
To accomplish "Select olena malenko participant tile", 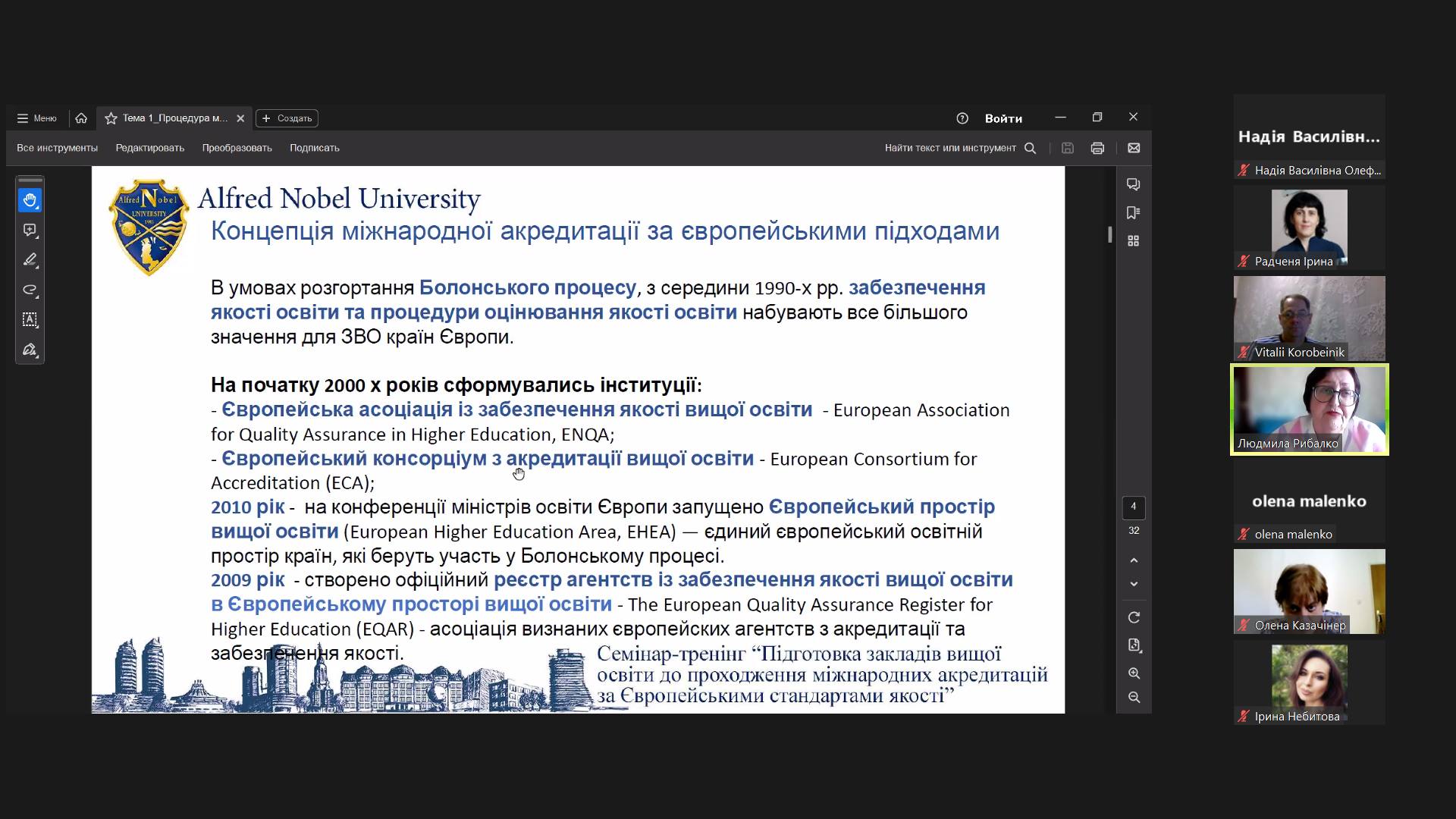I will tap(1309, 500).
